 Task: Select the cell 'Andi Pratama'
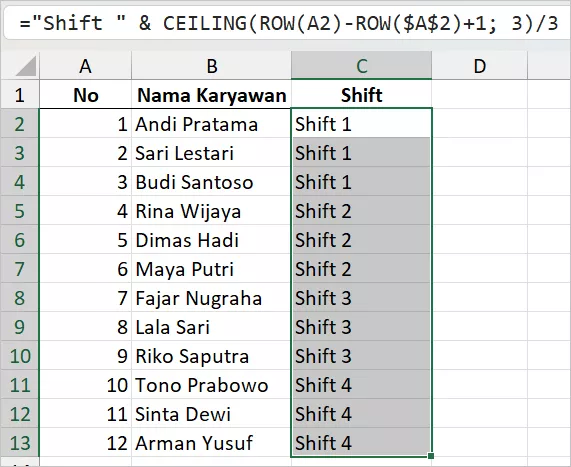(x=211, y=124)
